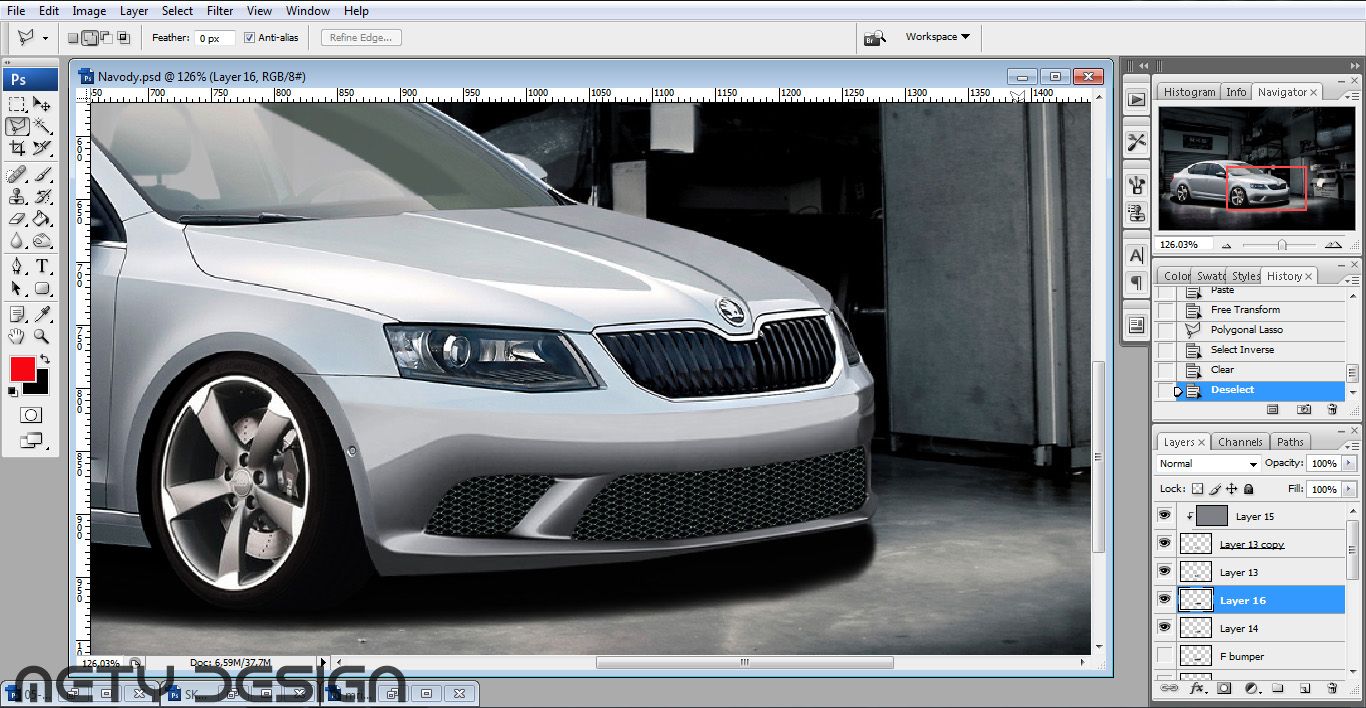The height and width of the screenshot is (708, 1366).
Task: Select the Polygonal Lasso tool in the toolbox
Action: (x=17, y=126)
